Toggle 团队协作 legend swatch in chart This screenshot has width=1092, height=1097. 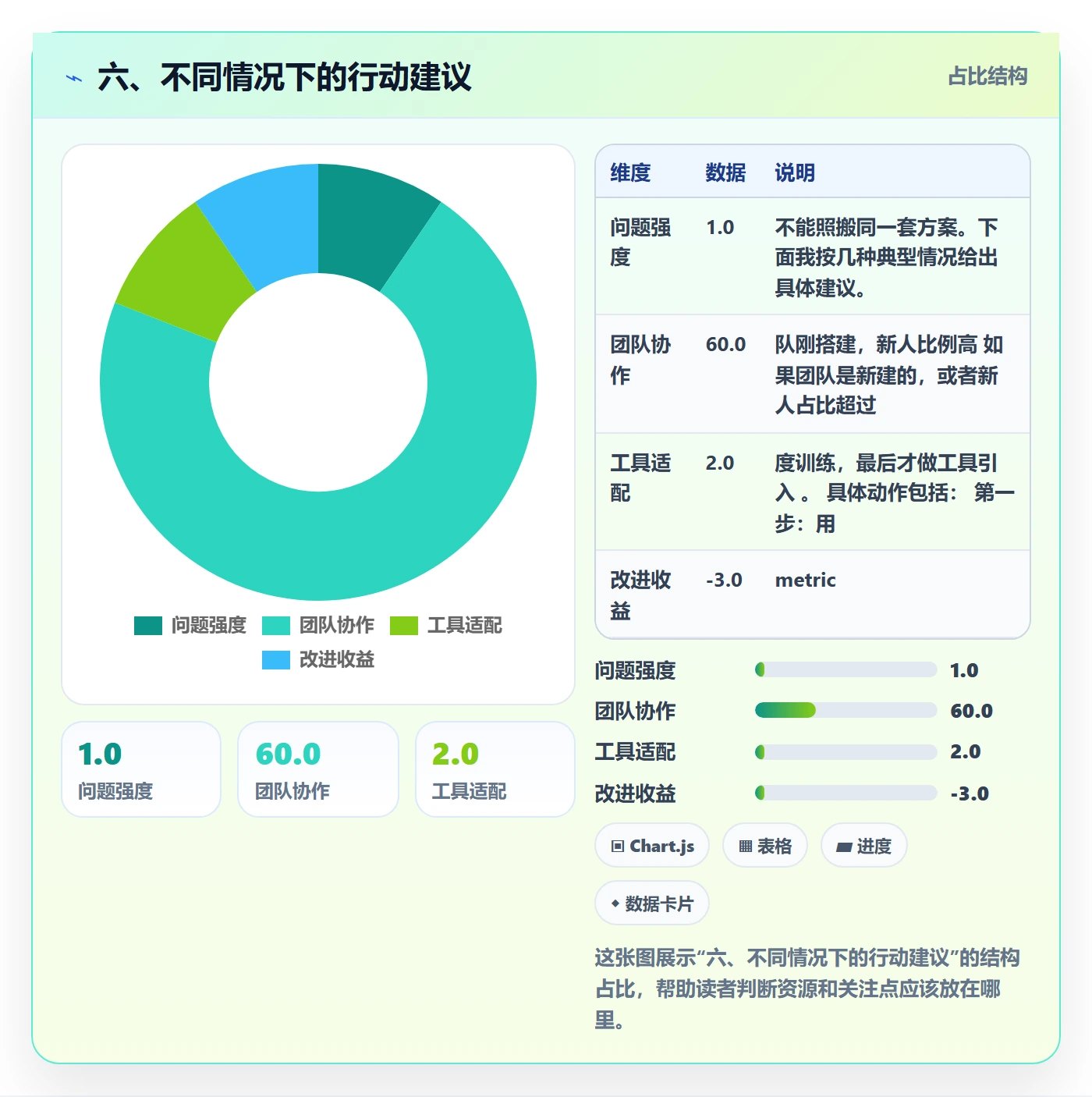pyautogui.click(x=276, y=626)
